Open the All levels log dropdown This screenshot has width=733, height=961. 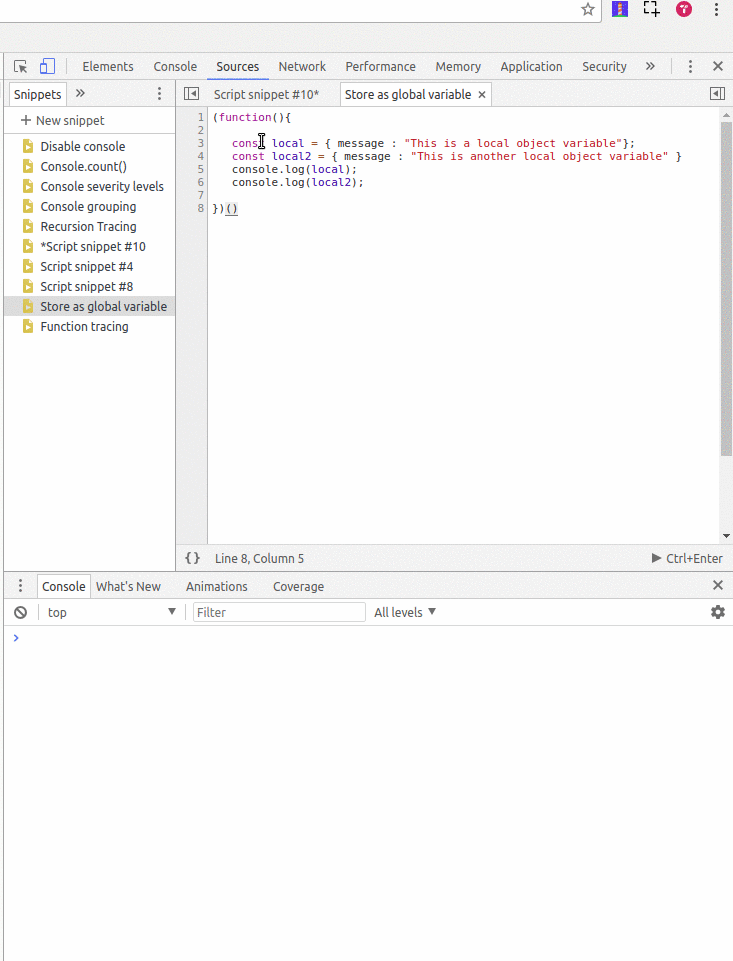point(405,612)
